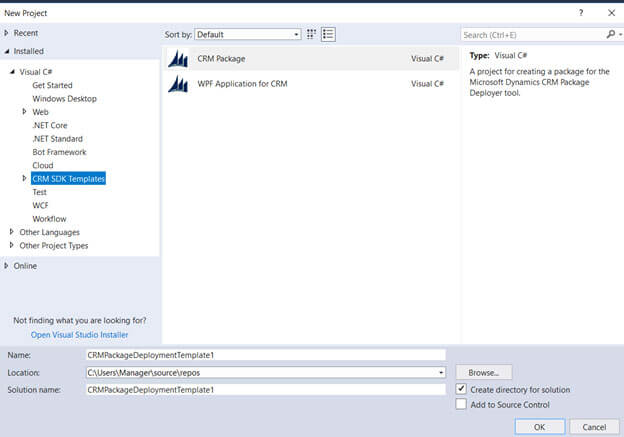Expand the Other Project Types node
This screenshot has width=624, height=437.
(x=12, y=245)
